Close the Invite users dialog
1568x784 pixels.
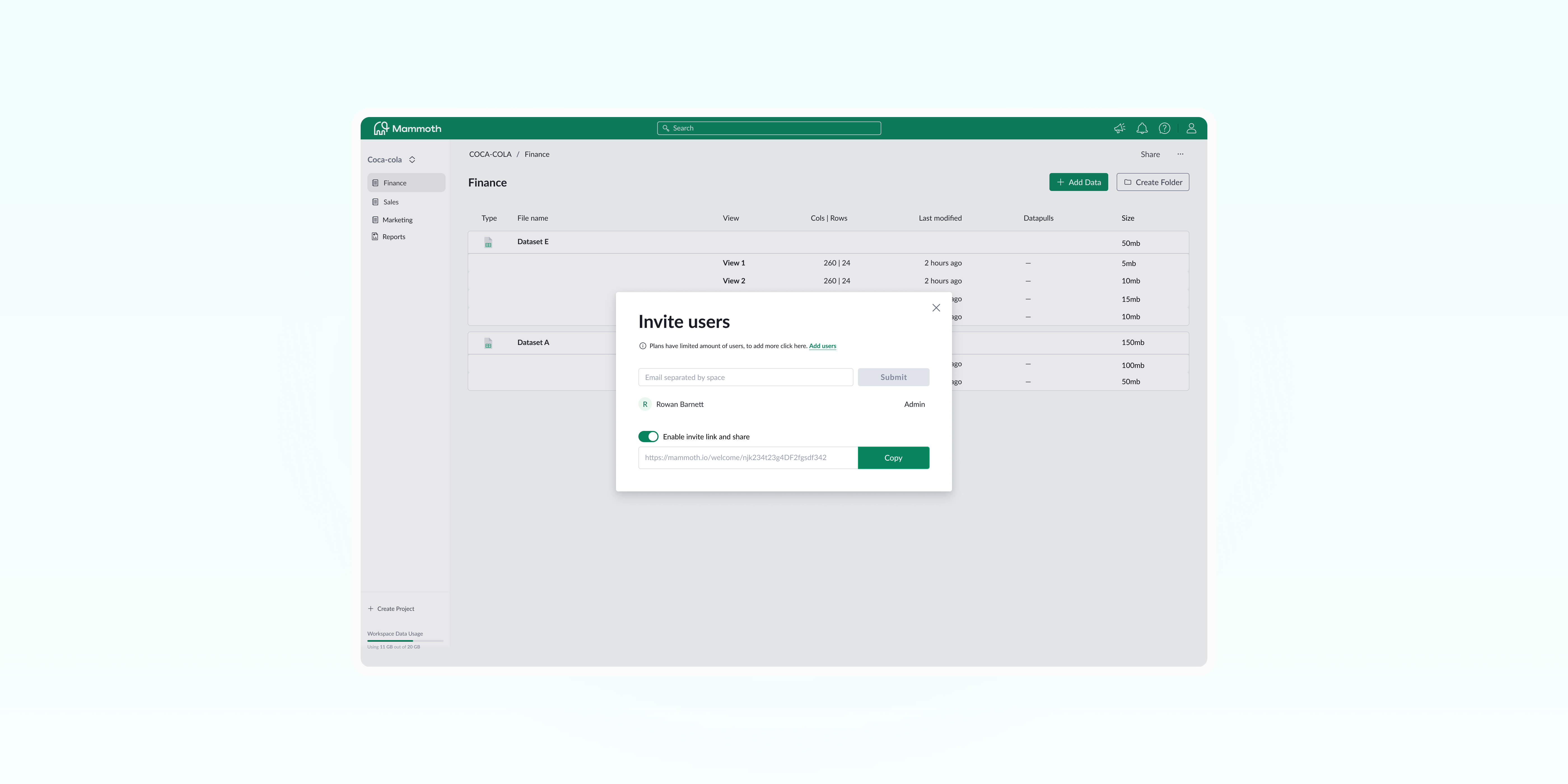[936, 308]
